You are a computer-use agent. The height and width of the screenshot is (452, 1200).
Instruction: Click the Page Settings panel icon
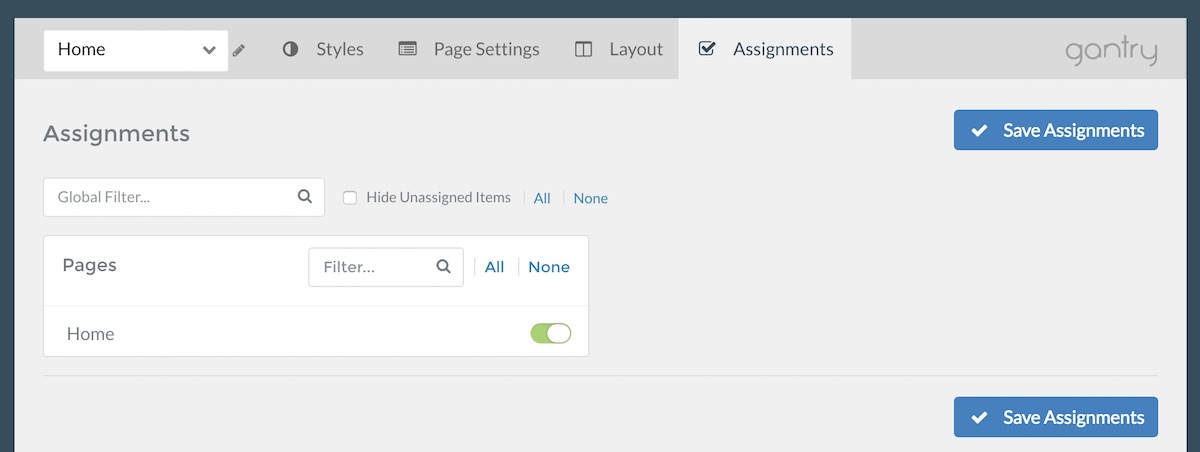click(x=407, y=49)
